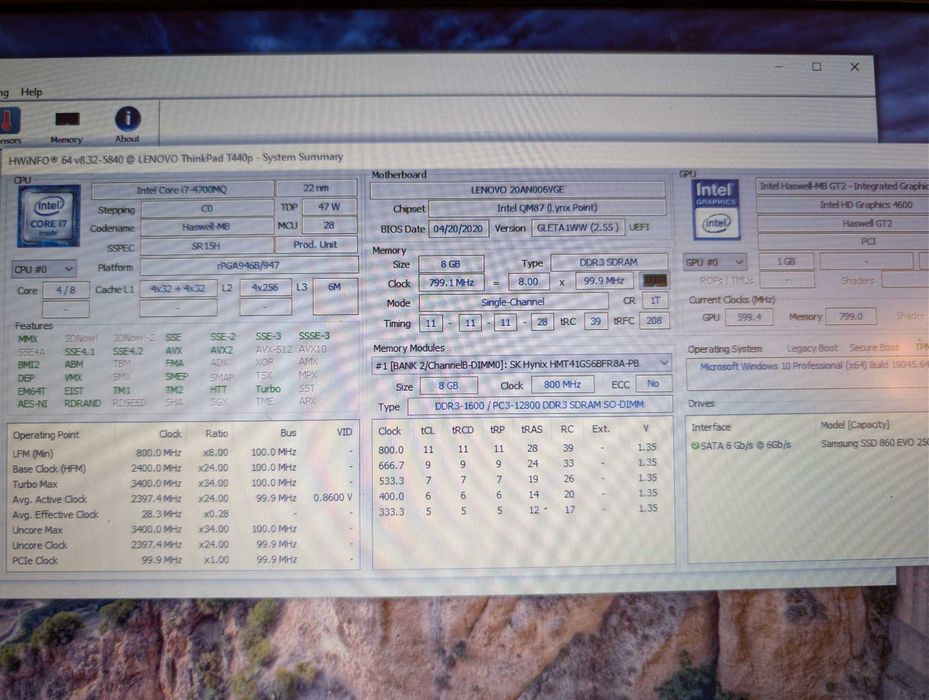
Task: Click the ECC No field
Action: [653, 384]
